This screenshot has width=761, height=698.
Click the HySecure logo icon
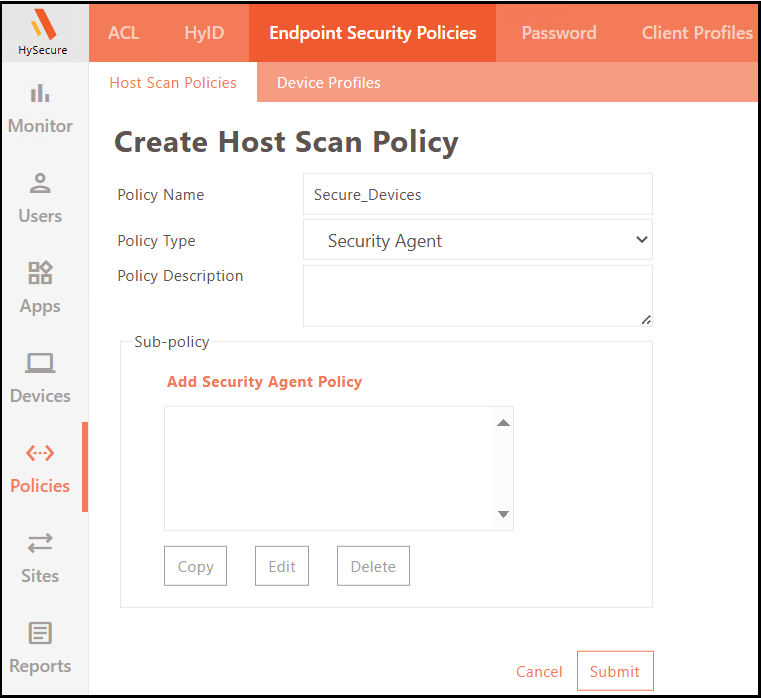click(x=43, y=25)
